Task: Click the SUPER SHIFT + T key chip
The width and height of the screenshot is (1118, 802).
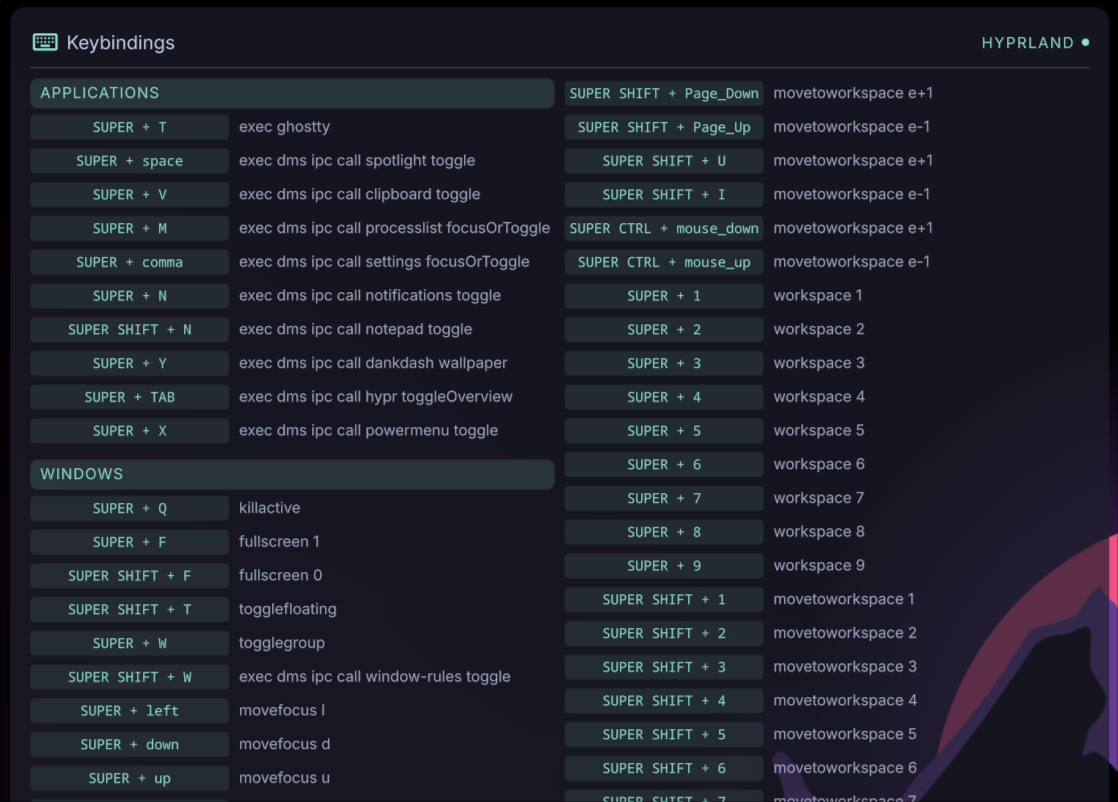Action: 130,610
